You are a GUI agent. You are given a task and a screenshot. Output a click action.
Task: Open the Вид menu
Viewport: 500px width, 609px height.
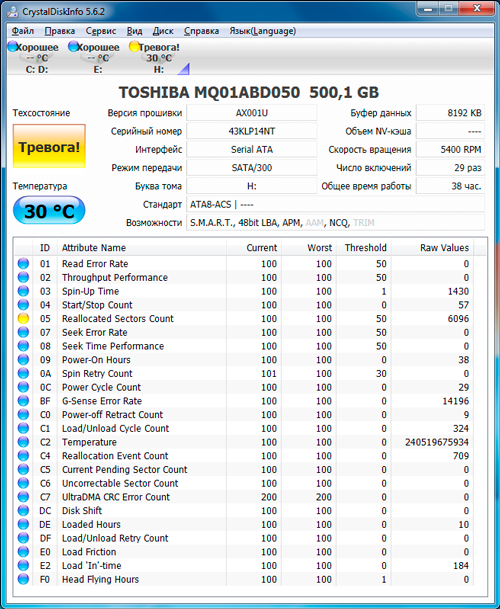(x=134, y=31)
